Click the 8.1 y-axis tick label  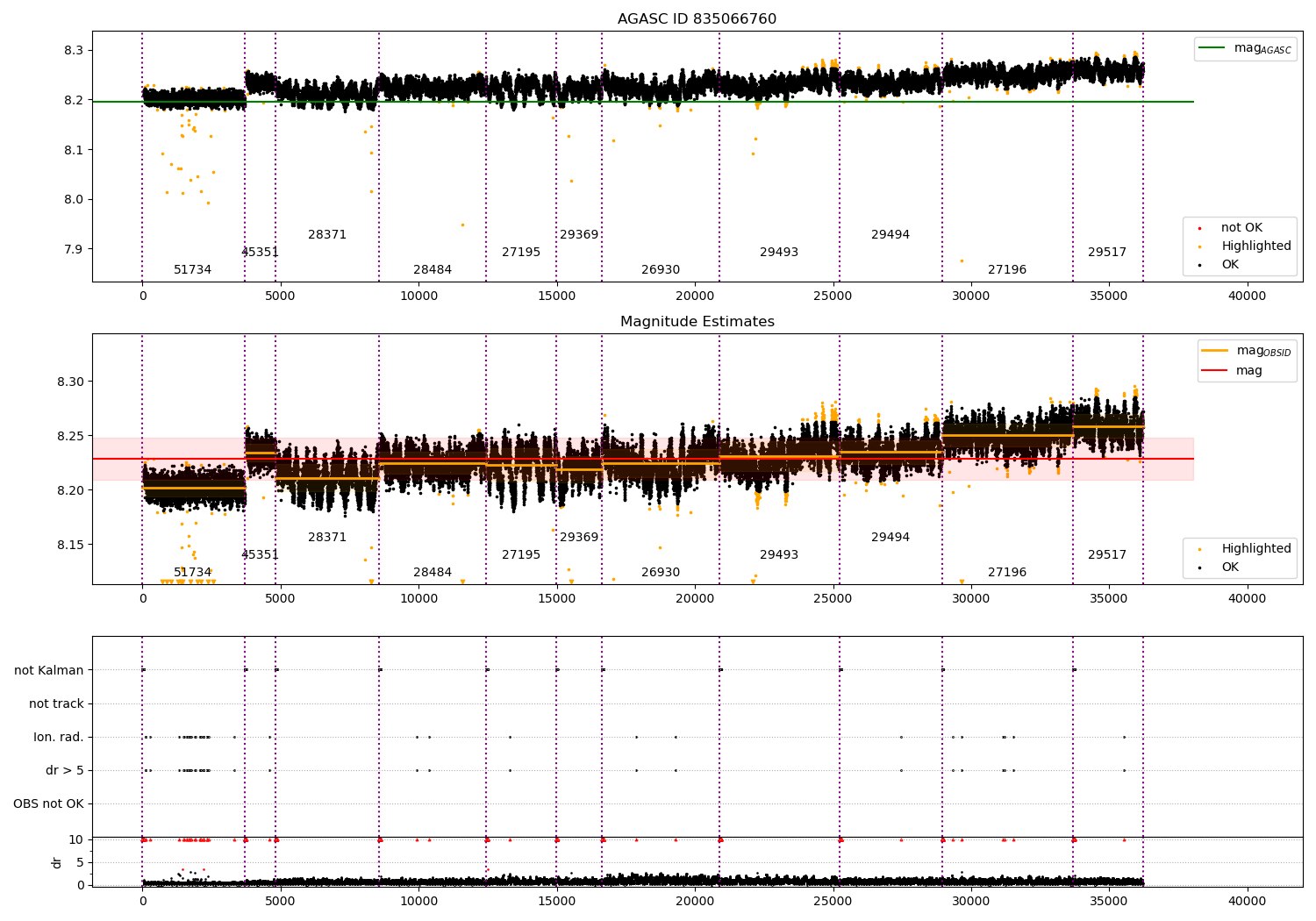(74, 150)
